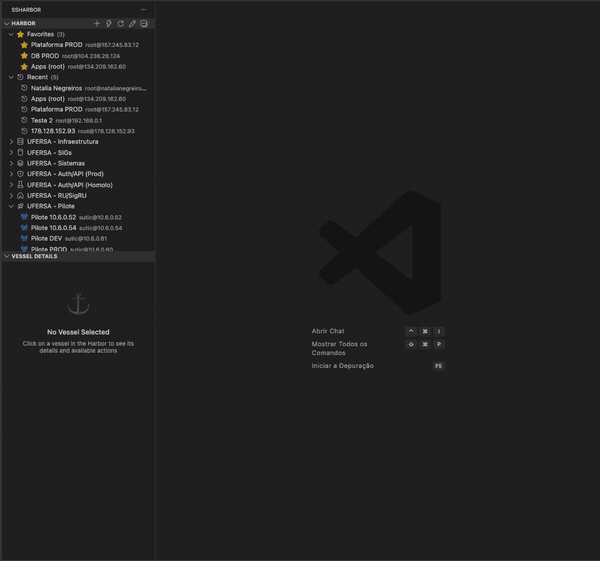
Task: Collapse the Recent group
Action: pyautogui.click(x=11, y=77)
